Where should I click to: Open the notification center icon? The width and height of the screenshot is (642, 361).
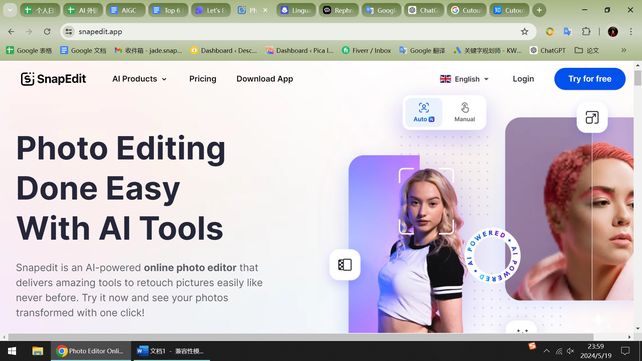(625, 351)
